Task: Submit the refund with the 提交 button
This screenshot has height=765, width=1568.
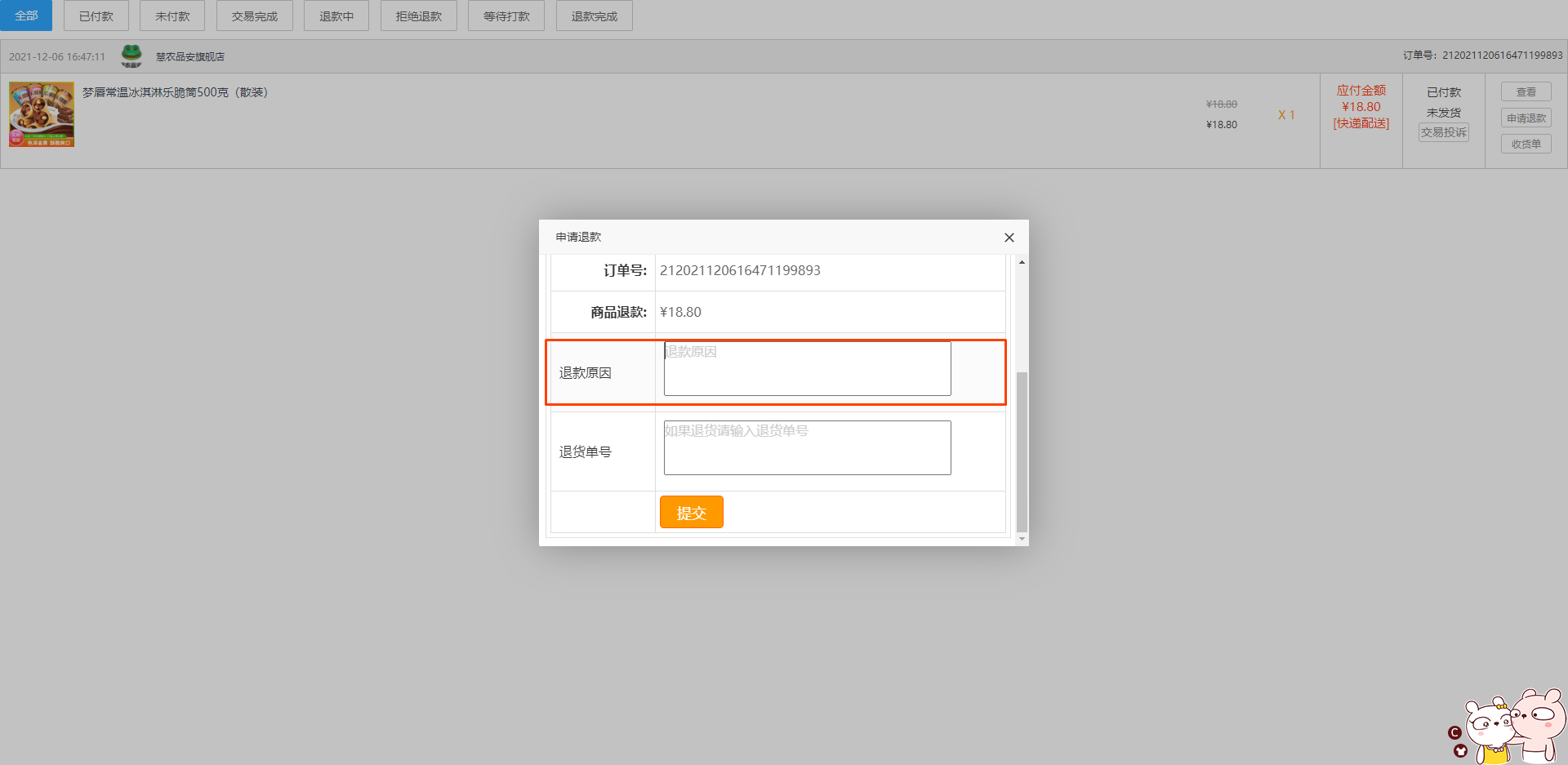Action: [x=691, y=512]
